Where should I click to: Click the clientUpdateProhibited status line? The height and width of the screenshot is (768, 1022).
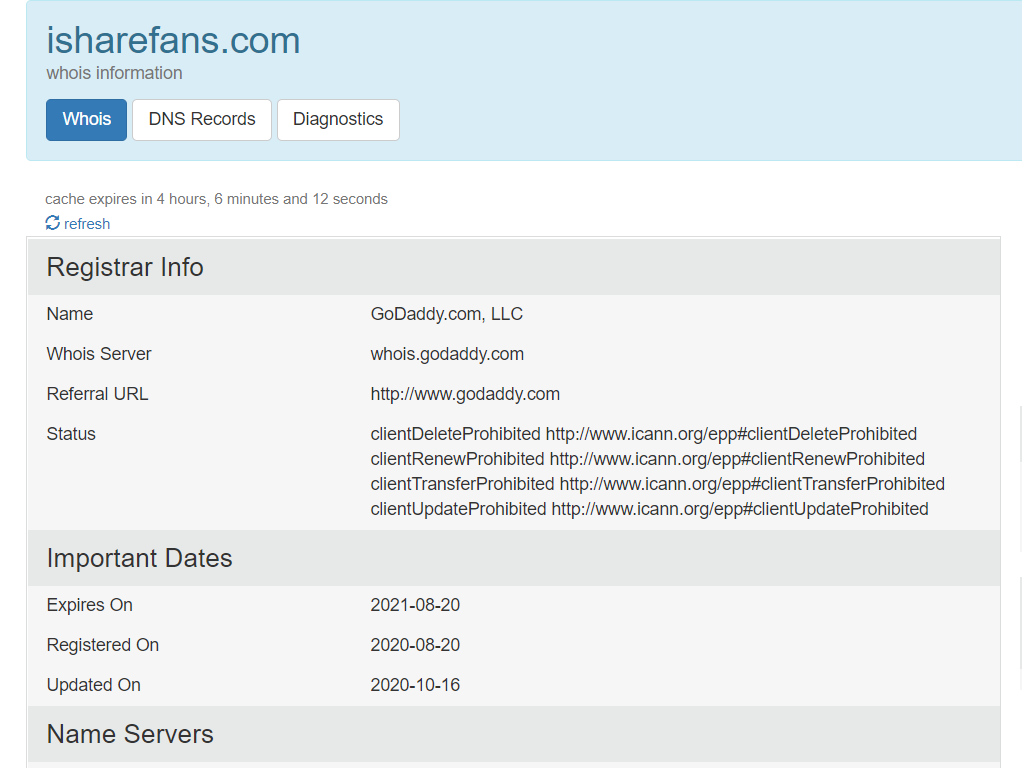pyautogui.click(x=649, y=509)
